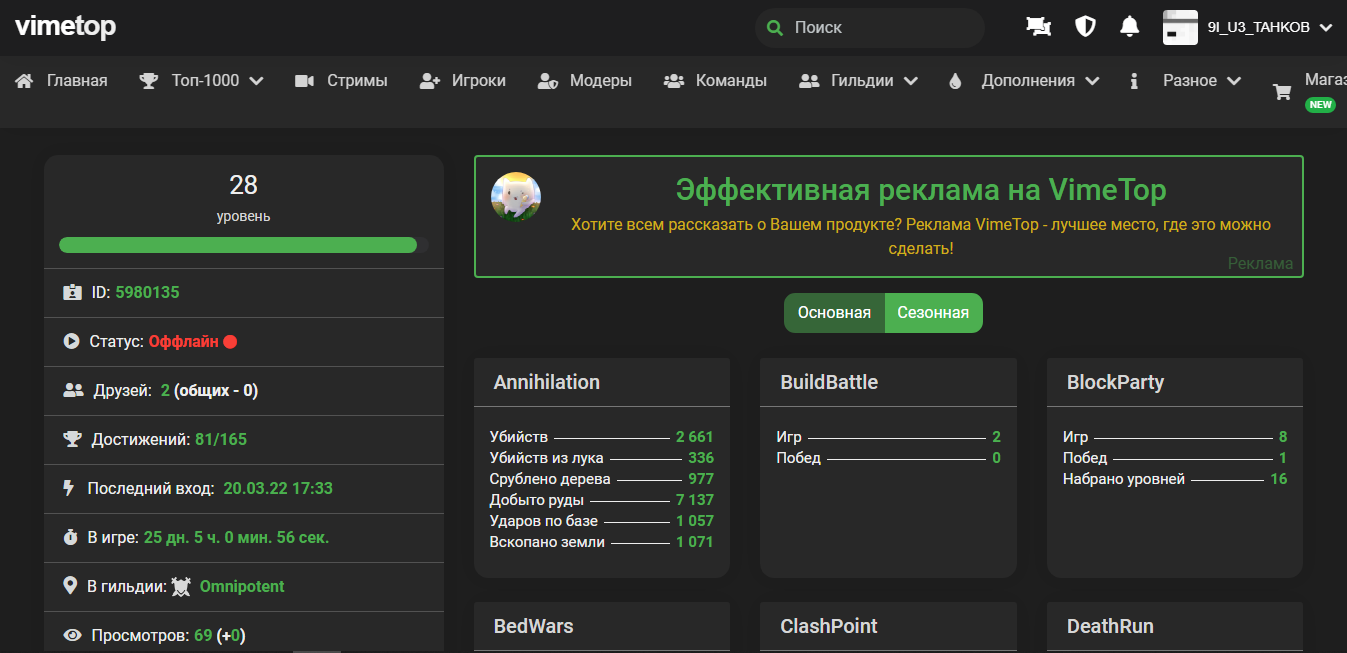This screenshot has width=1347, height=653.
Task: Click the player ID 5980135
Action: click(147, 293)
